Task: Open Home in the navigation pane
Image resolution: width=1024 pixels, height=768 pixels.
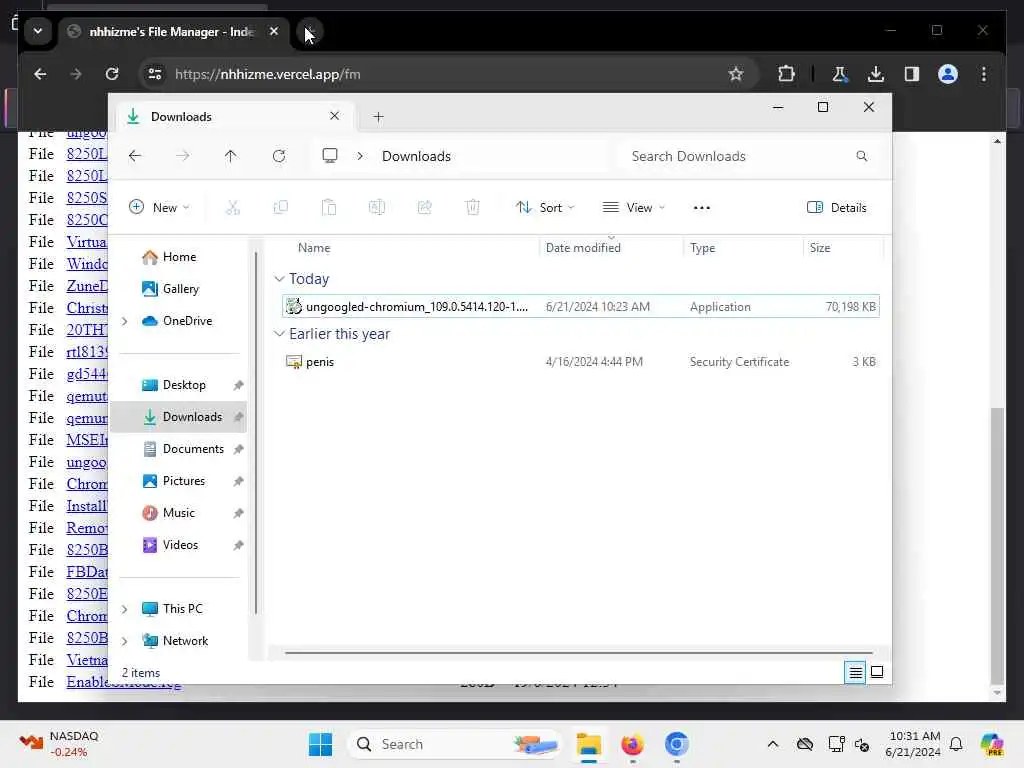Action: point(179,257)
